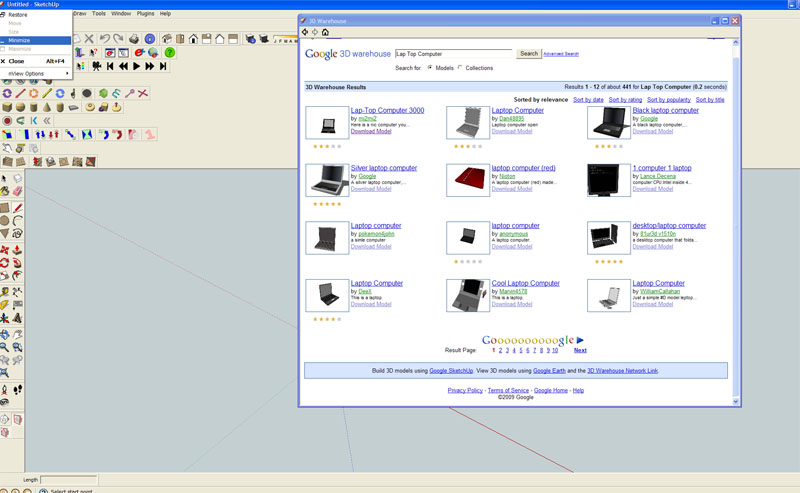The image size is (800, 493).
Task: Click Sort by date link
Action: tap(588, 100)
